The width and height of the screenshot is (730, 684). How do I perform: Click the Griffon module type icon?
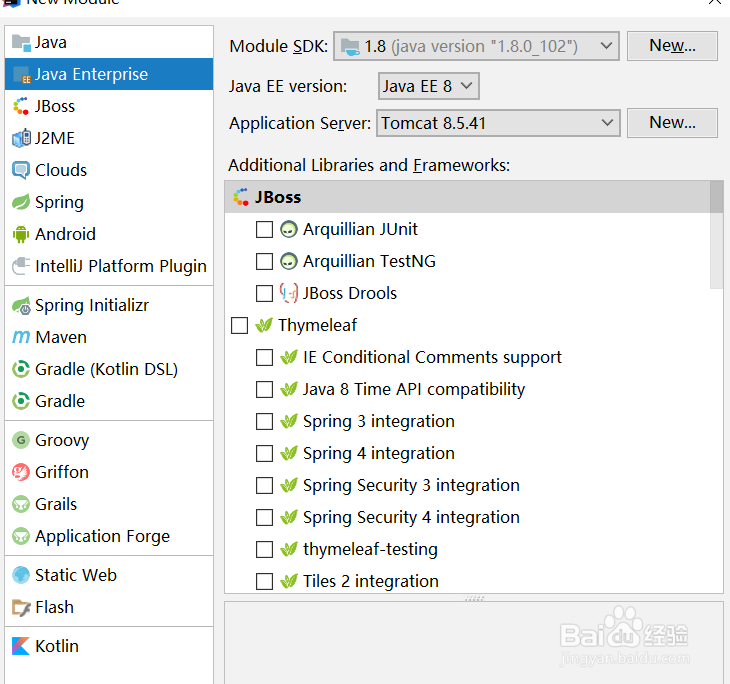click(21, 472)
